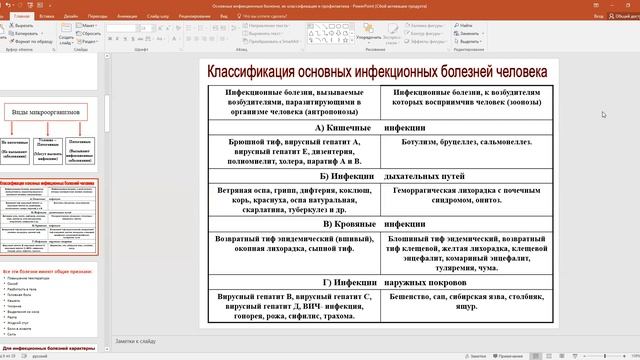Open the Вставка (Insert) ribbon tab
This screenshot has height=360, width=640.
tap(47, 16)
